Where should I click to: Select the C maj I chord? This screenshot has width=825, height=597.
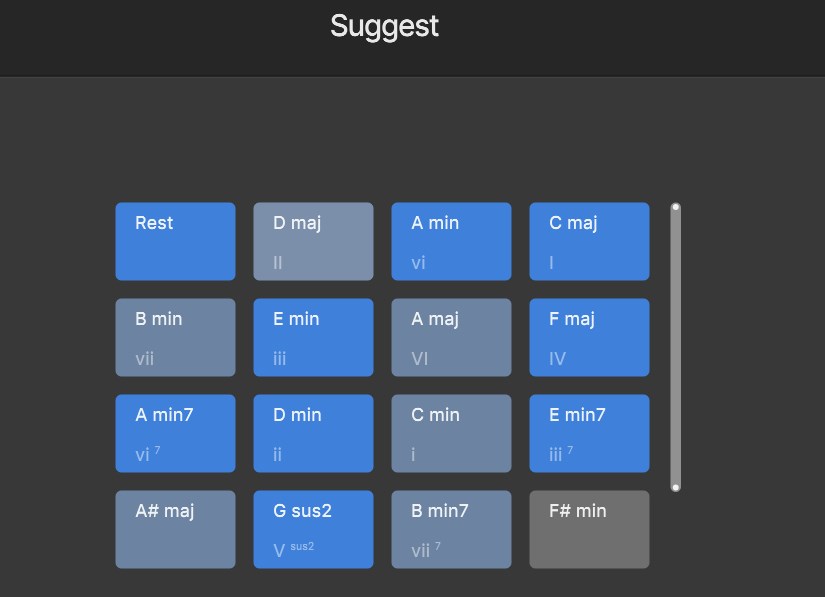tap(589, 241)
